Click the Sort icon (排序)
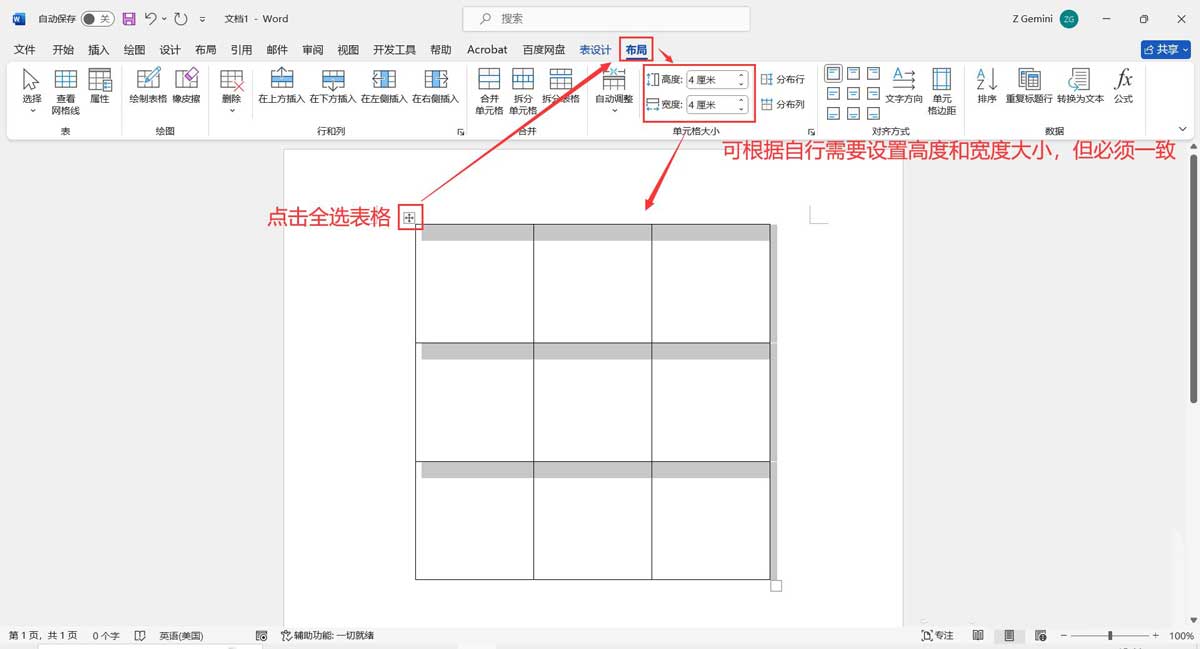Viewport: 1200px width, 649px height. tap(986, 88)
